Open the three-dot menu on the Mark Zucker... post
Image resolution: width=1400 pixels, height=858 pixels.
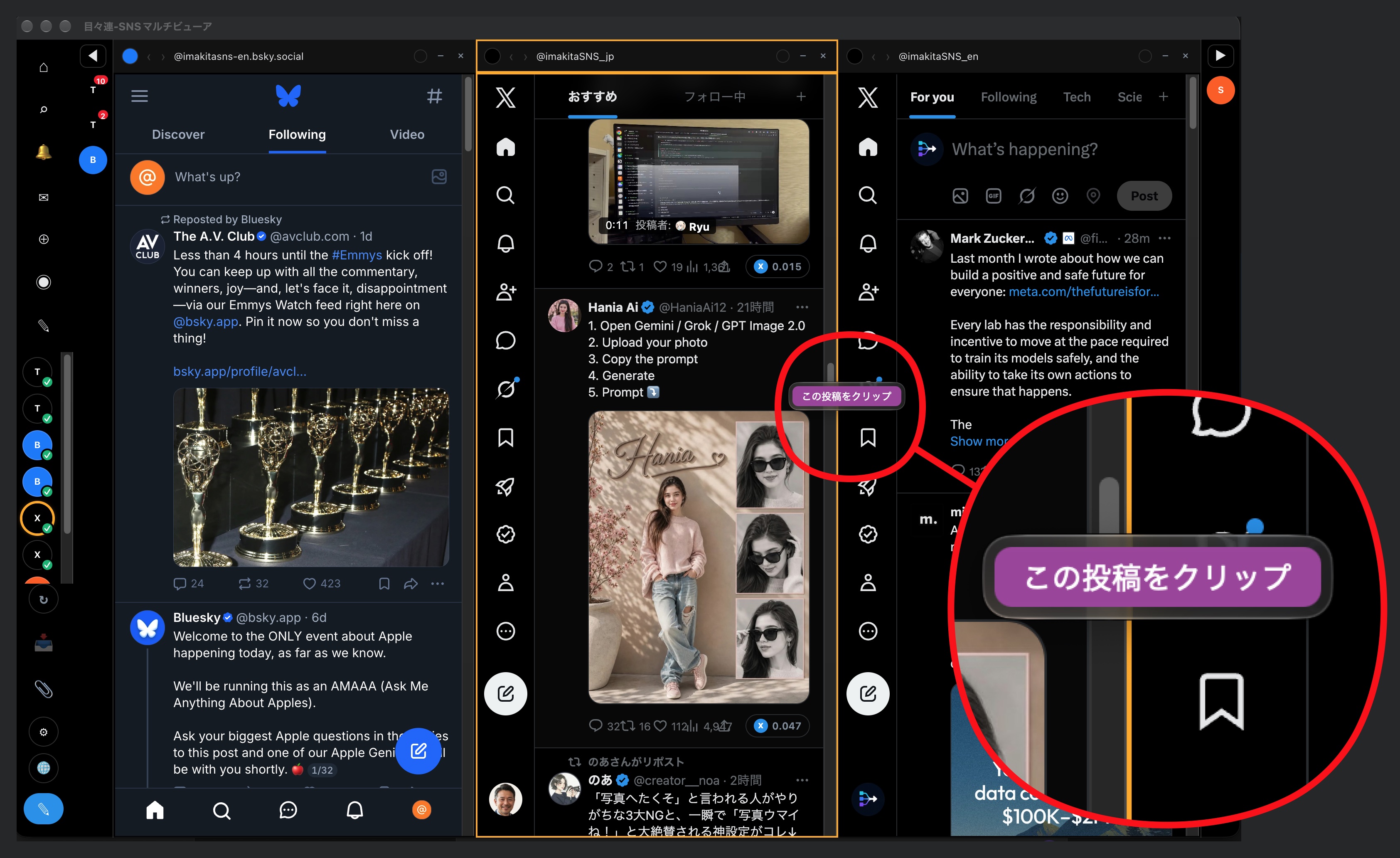pos(1164,238)
